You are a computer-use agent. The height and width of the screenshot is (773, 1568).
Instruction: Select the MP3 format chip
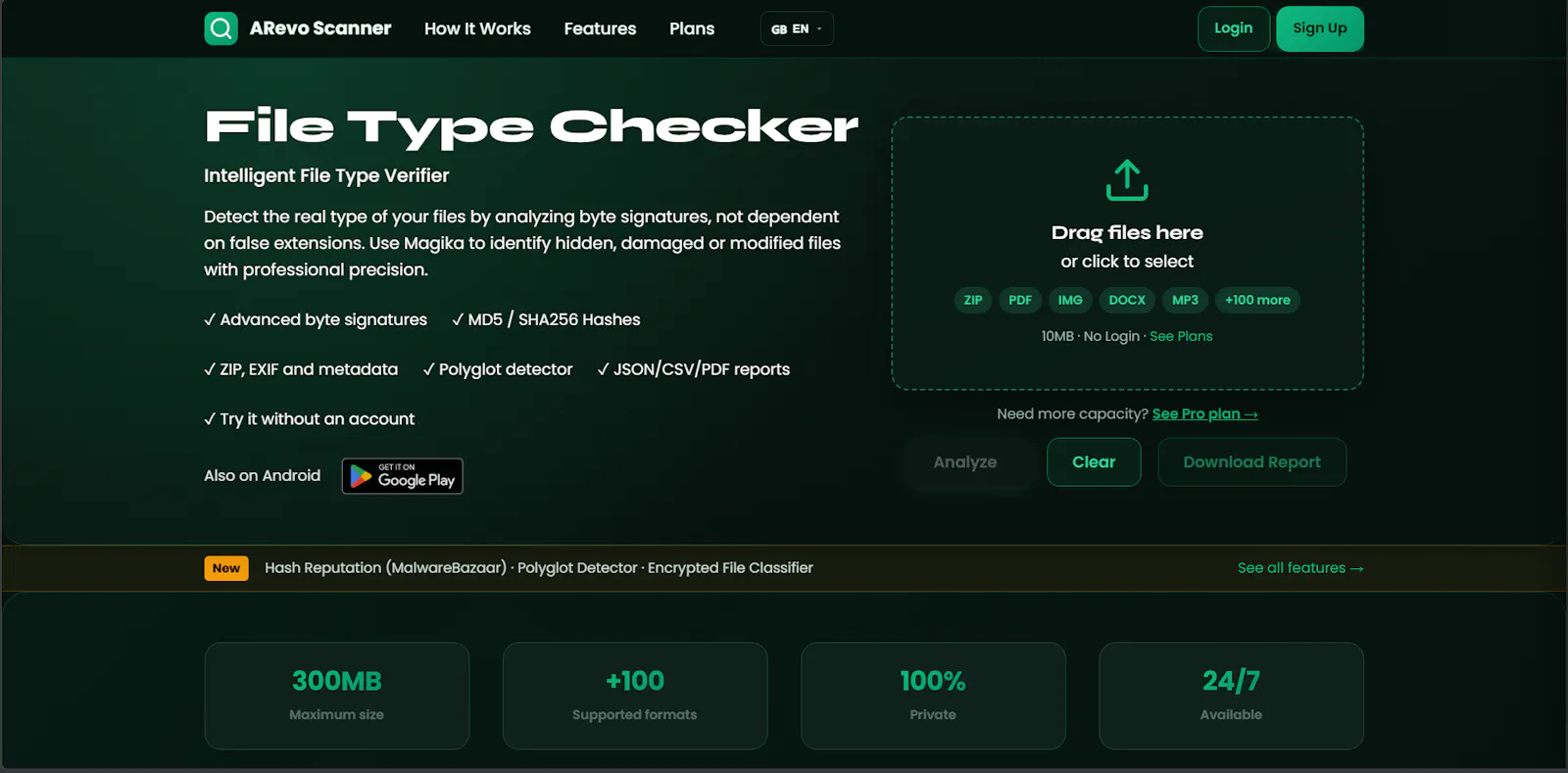(1185, 300)
